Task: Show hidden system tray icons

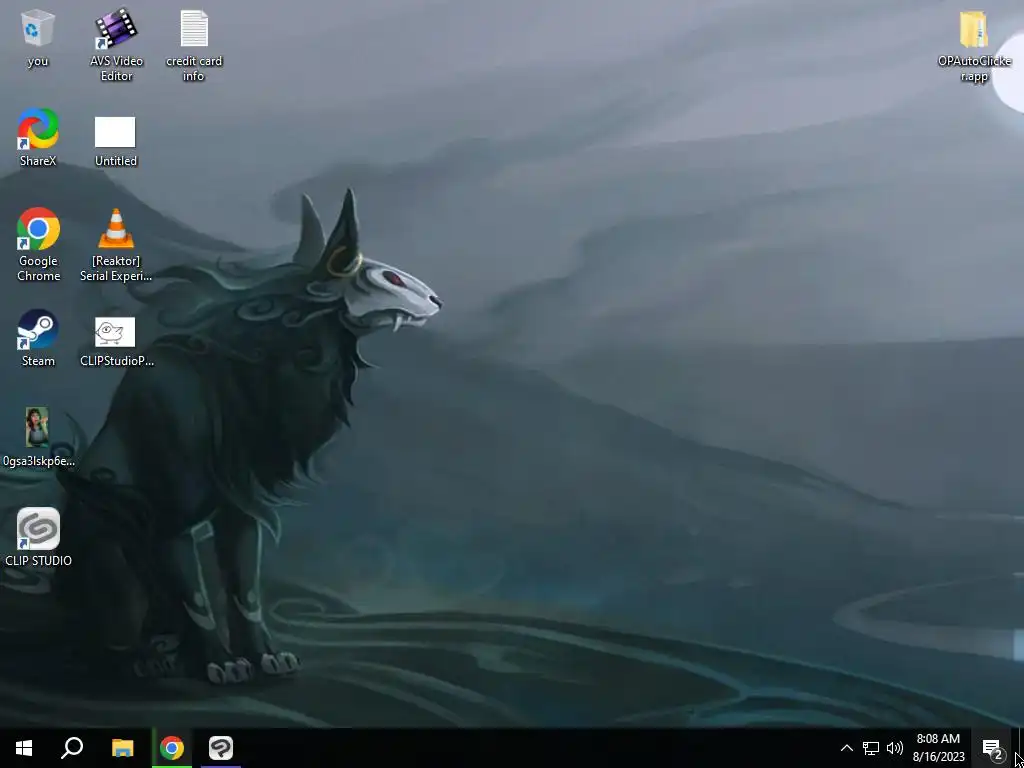Action: (846, 748)
